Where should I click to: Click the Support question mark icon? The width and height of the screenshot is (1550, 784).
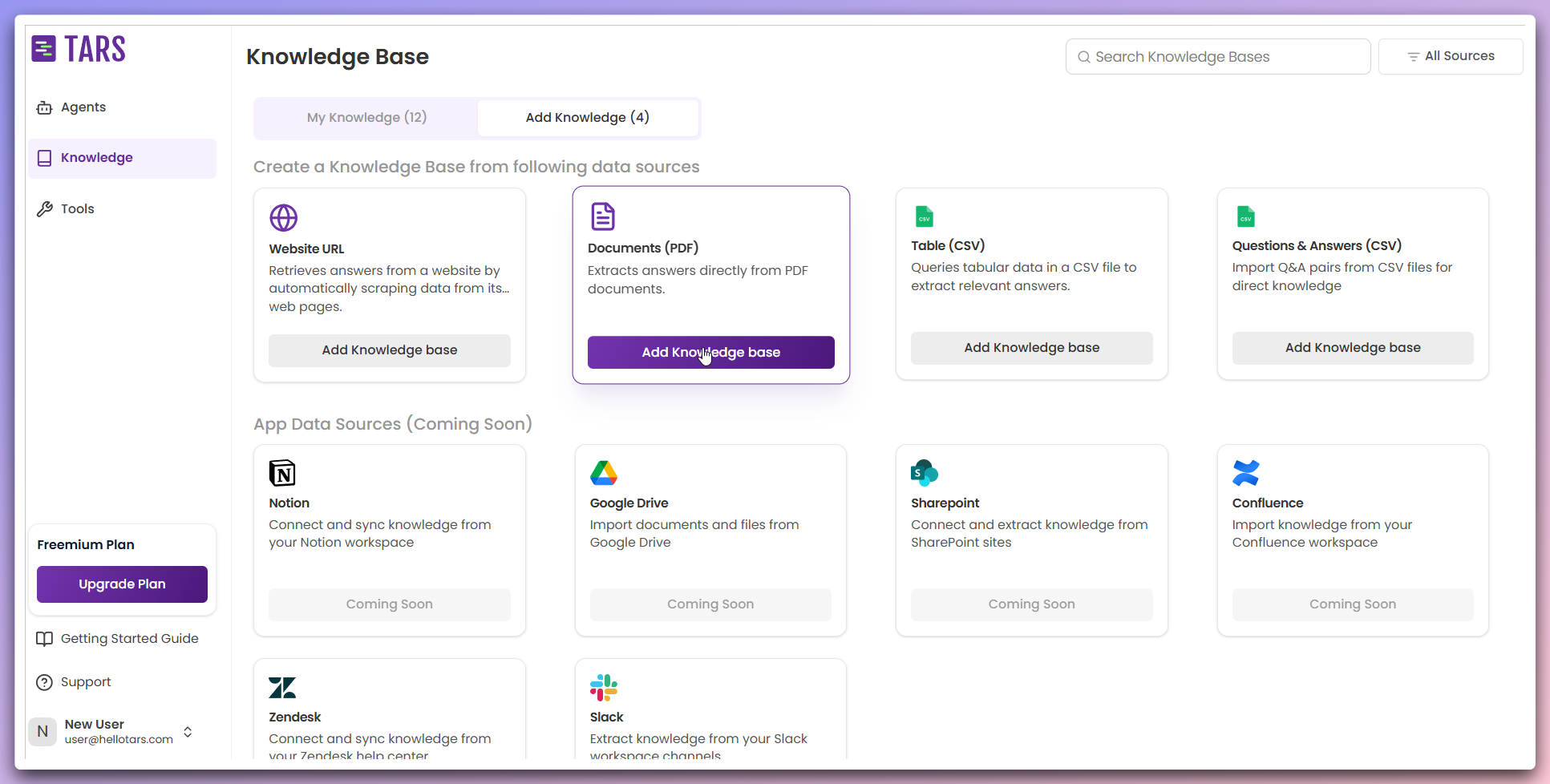pos(44,682)
